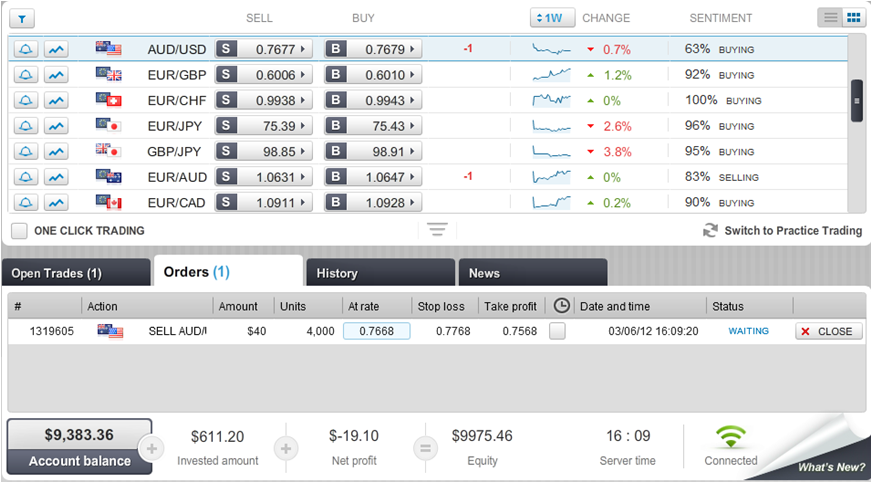Click the At rate field showing 0.7668
This screenshot has width=871, height=483.
(376, 331)
